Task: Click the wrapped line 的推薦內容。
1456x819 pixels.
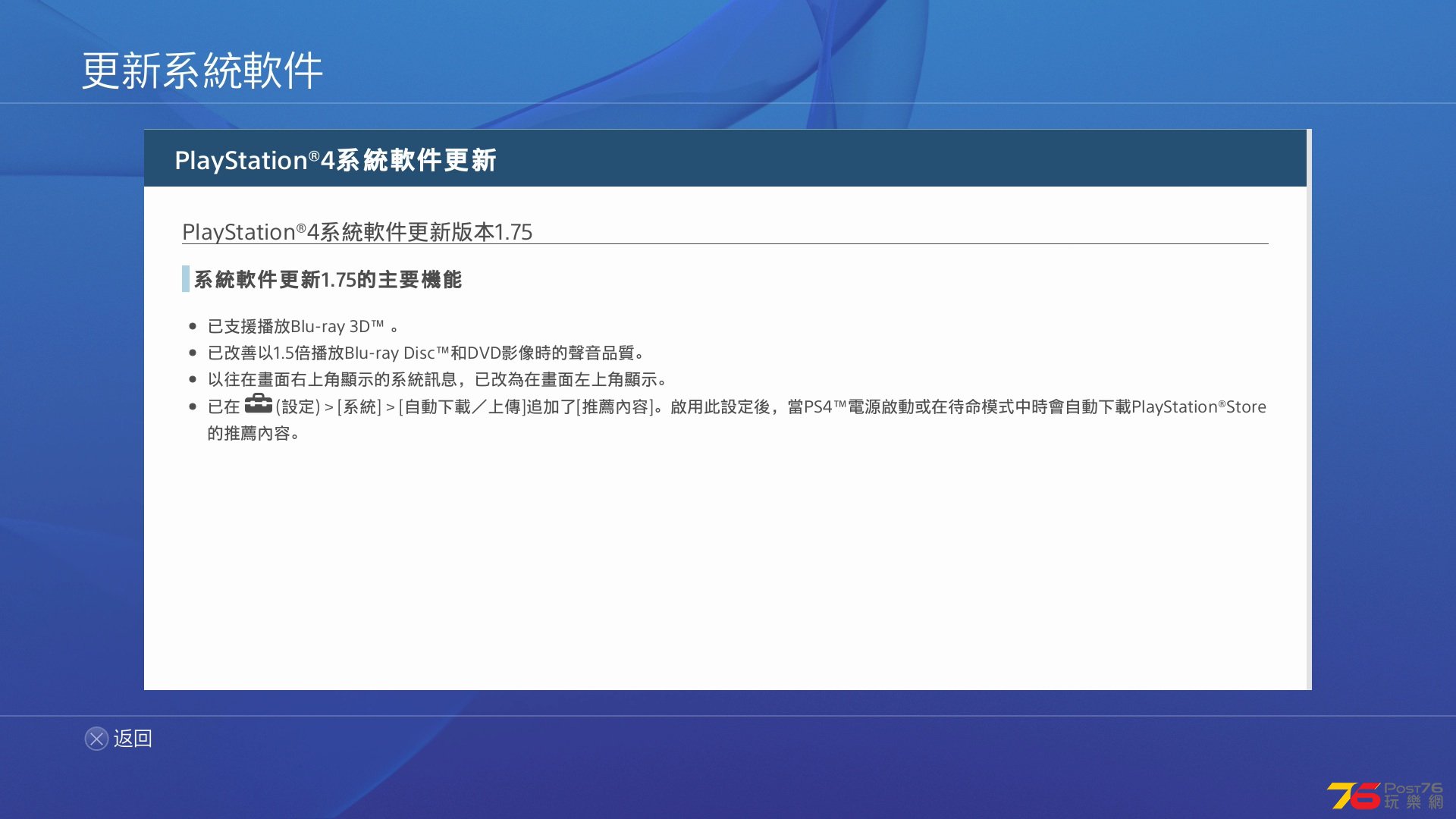Action: point(254,433)
